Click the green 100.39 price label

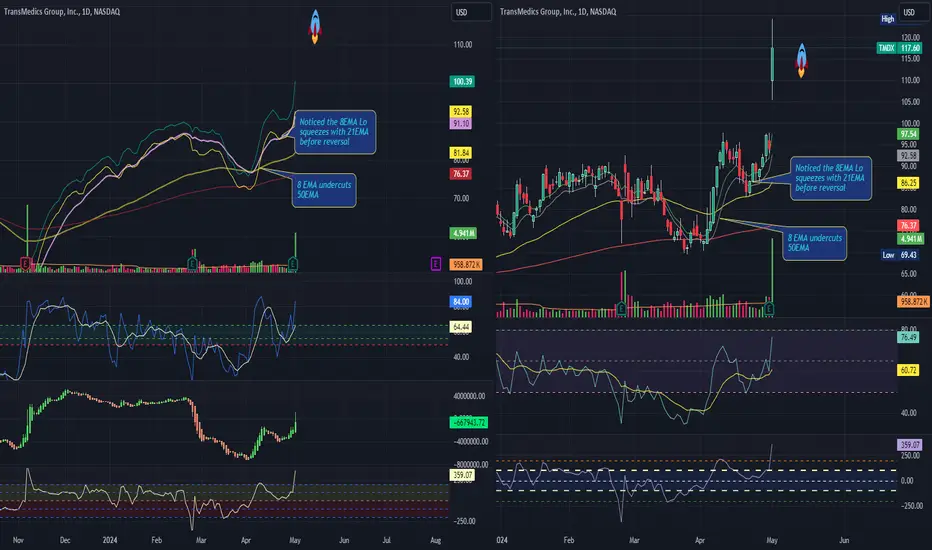click(462, 81)
